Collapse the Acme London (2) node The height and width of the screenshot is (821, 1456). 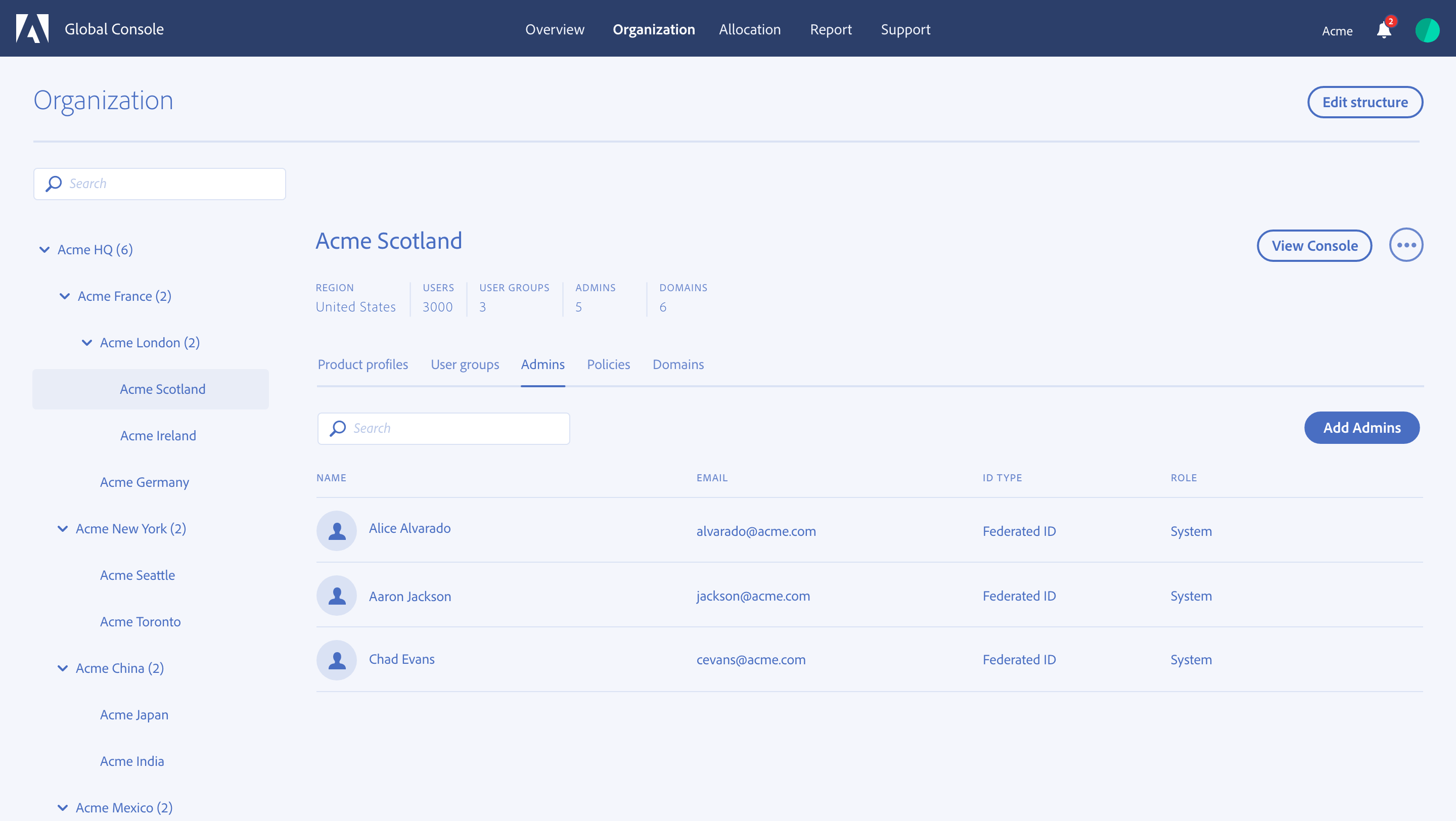(86, 342)
